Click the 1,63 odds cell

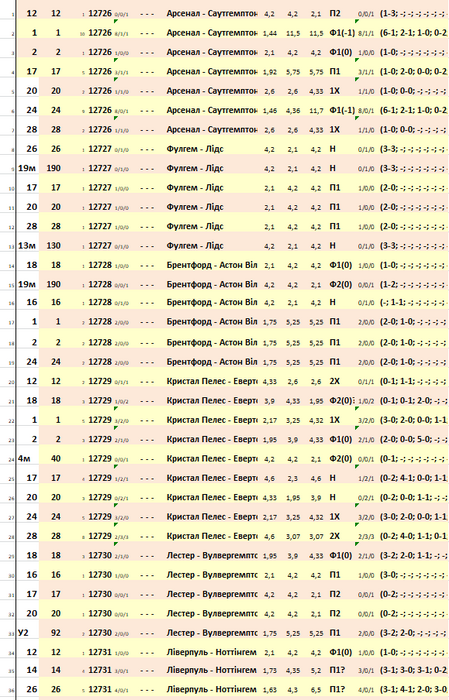coord(270,690)
